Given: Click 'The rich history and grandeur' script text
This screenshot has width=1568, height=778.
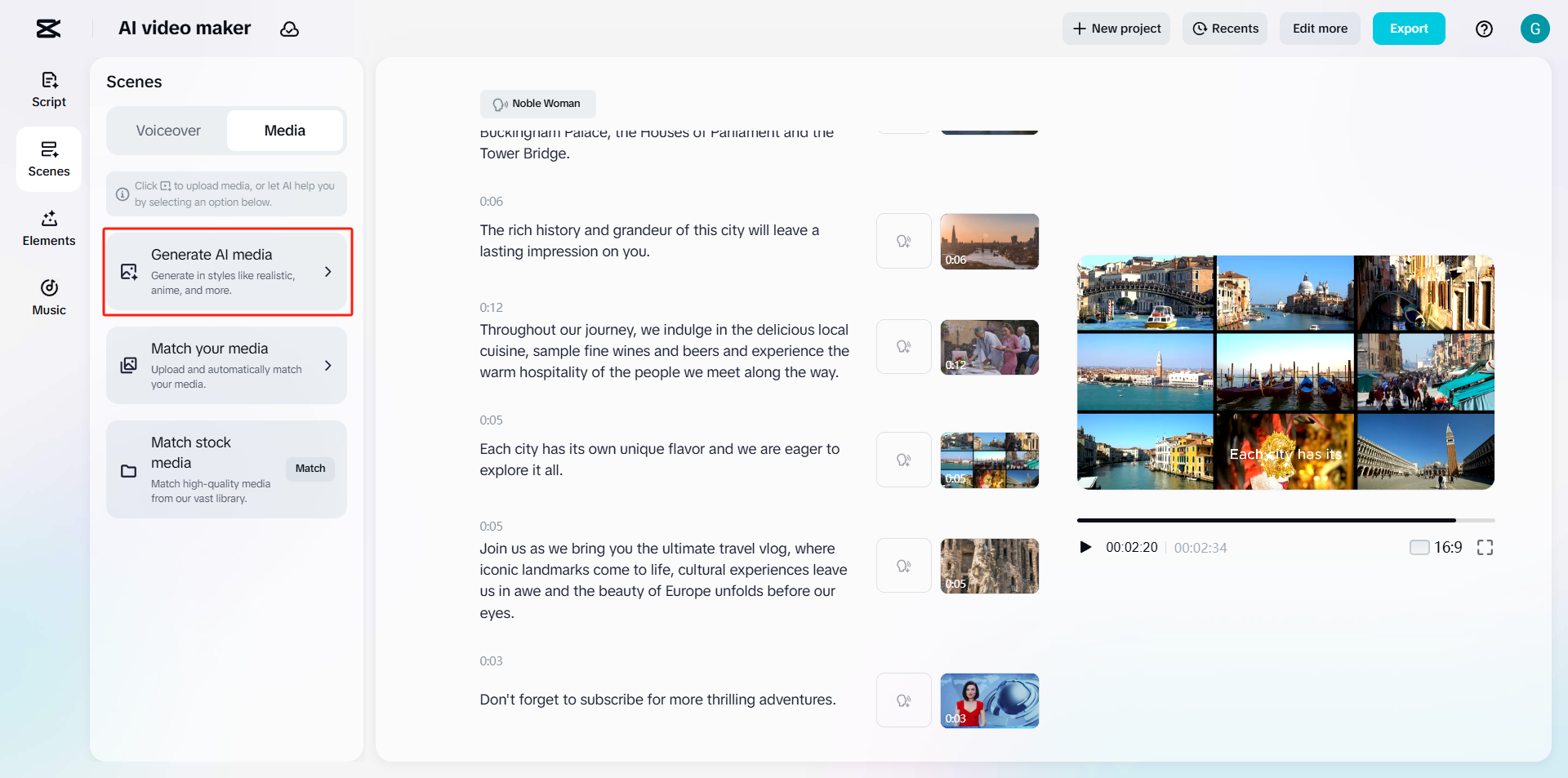Looking at the screenshot, I should click(x=649, y=241).
